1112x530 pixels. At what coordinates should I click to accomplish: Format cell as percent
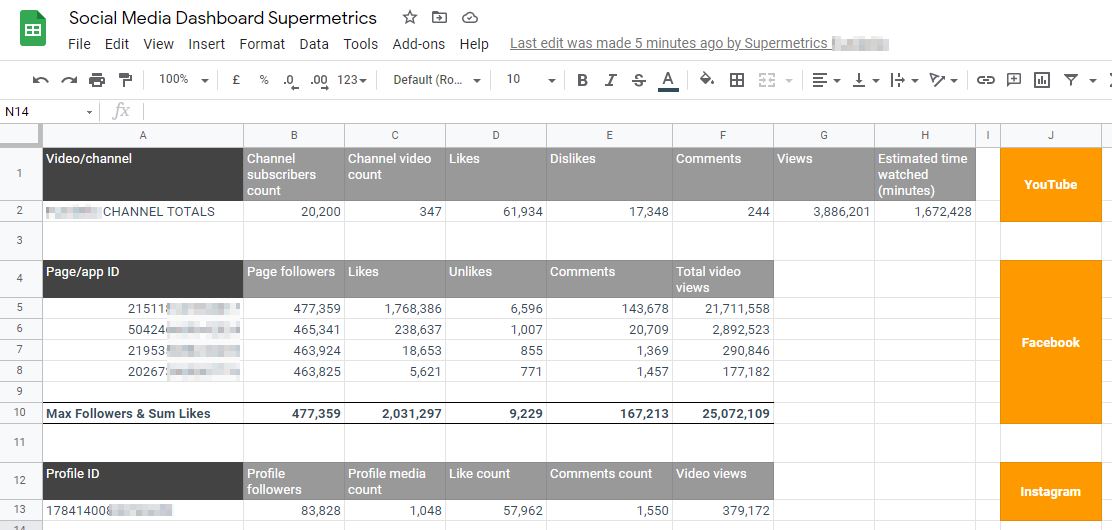(x=264, y=80)
